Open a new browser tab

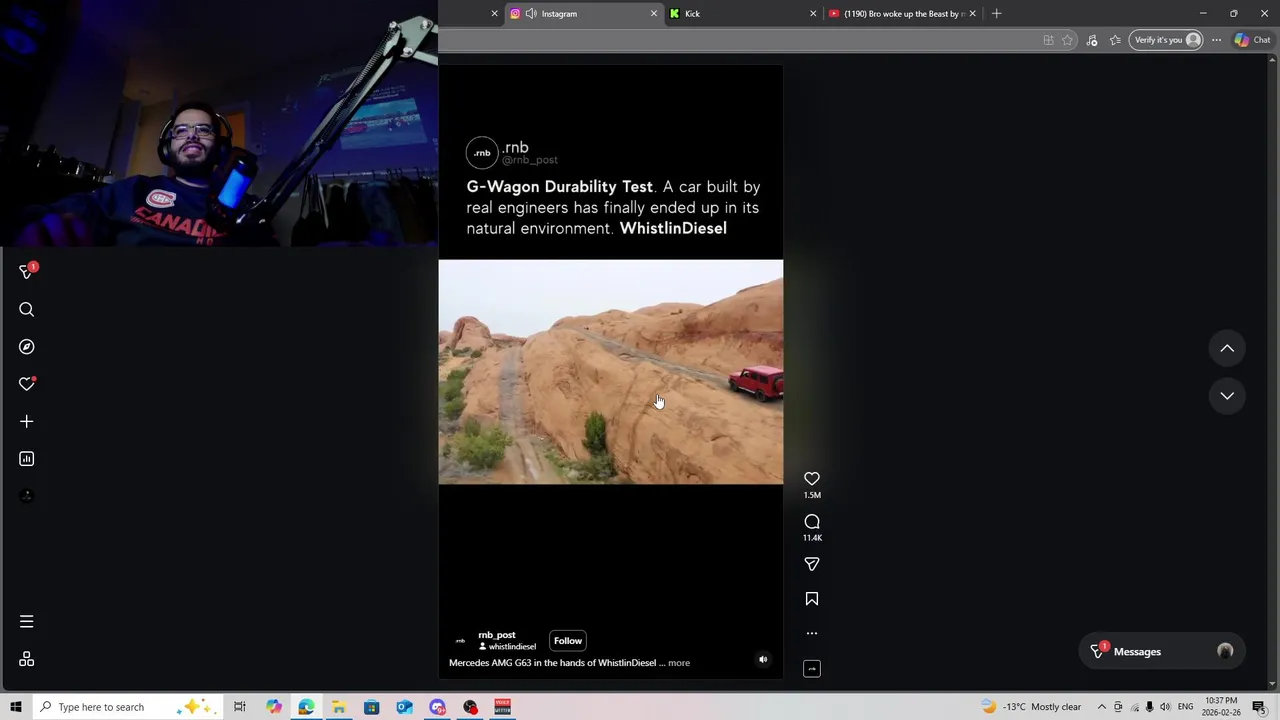point(996,14)
